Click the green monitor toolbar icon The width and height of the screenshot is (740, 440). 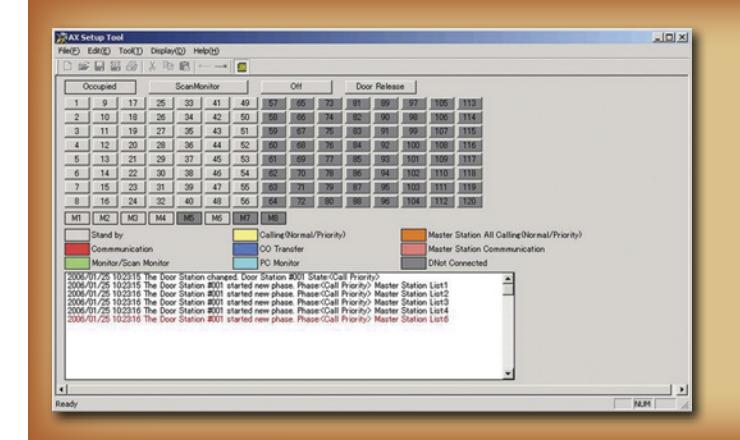pos(242,67)
